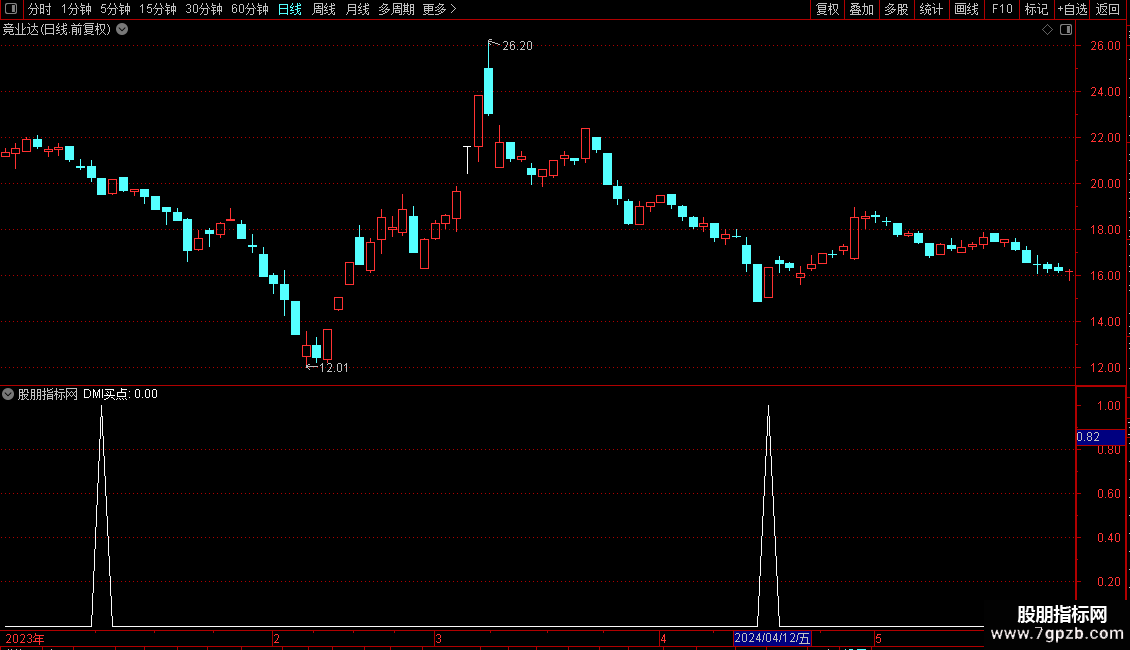Switch to 周线 weekly chart
Image resolution: width=1130 pixels, height=650 pixels.
pyautogui.click(x=324, y=9)
